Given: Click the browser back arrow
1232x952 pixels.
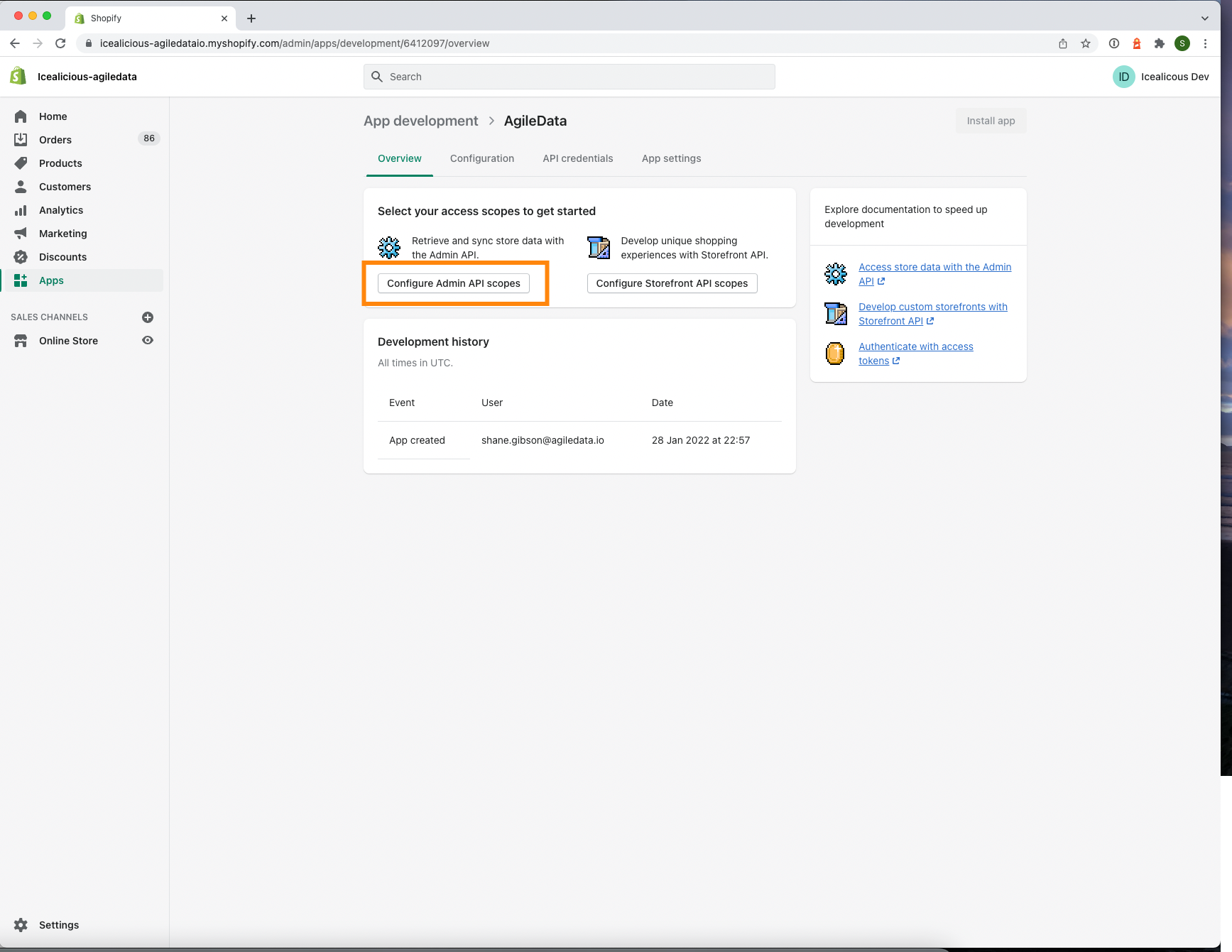Looking at the screenshot, I should coord(15,43).
